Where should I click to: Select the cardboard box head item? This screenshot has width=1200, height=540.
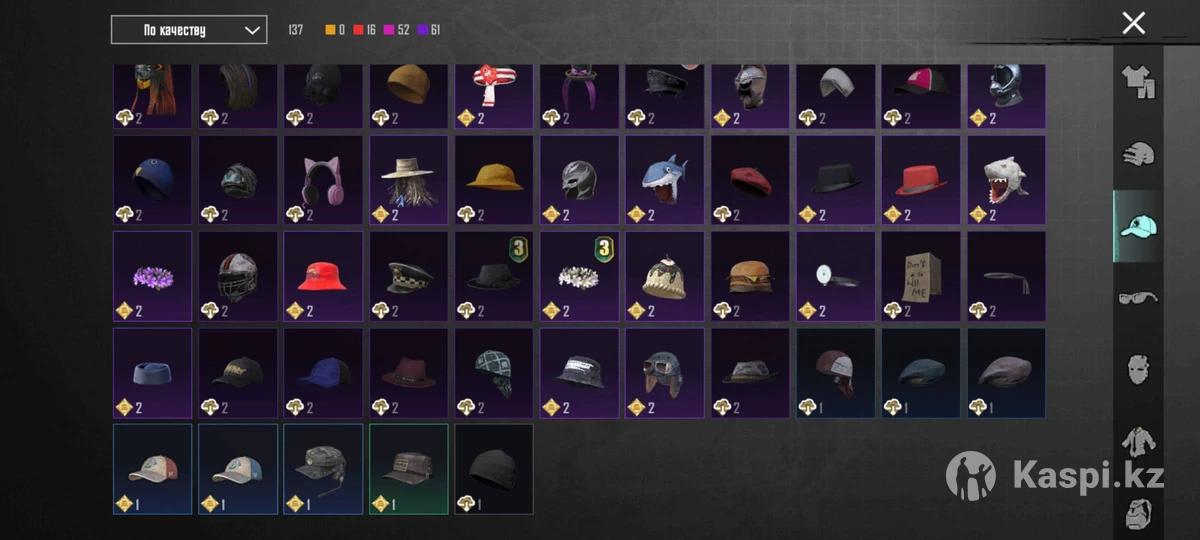pos(921,276)
